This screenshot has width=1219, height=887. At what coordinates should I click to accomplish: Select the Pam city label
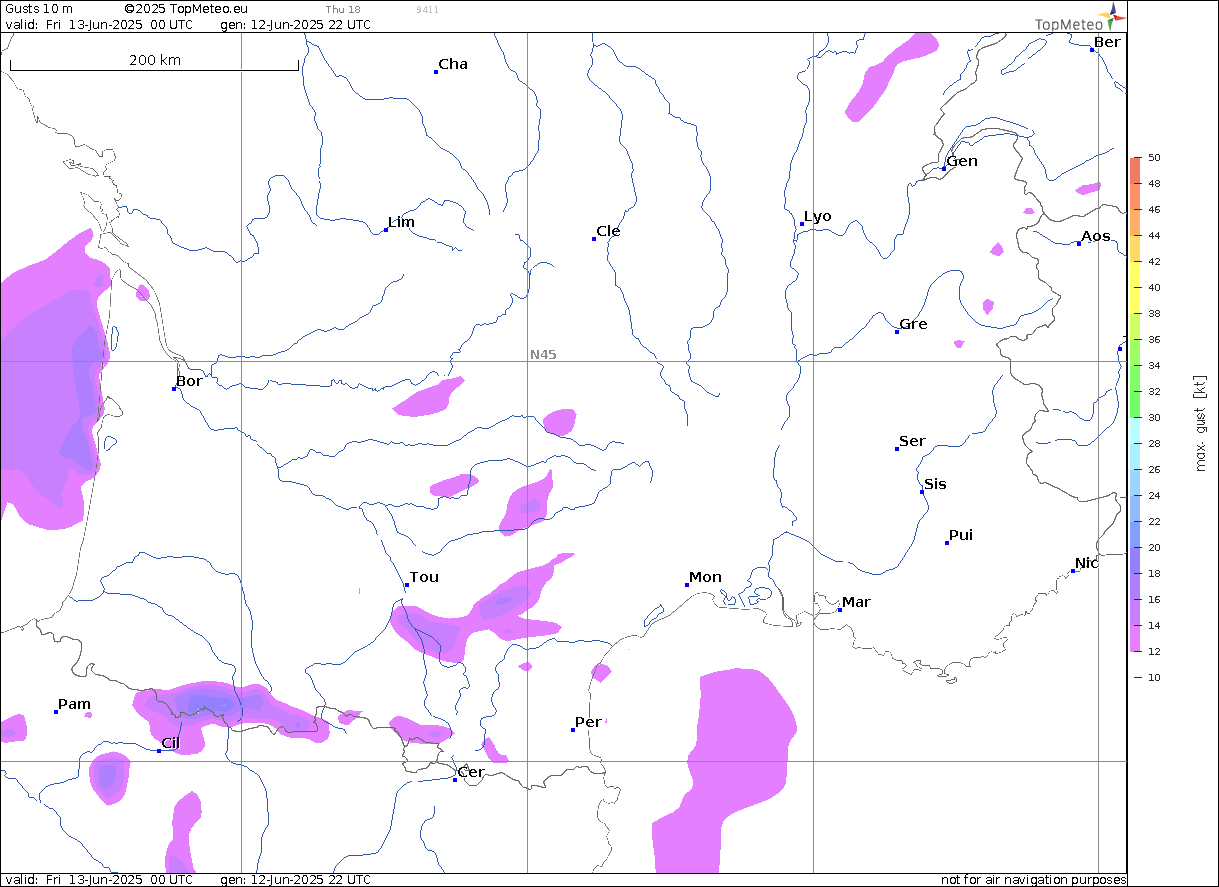(x=74, y=704)
